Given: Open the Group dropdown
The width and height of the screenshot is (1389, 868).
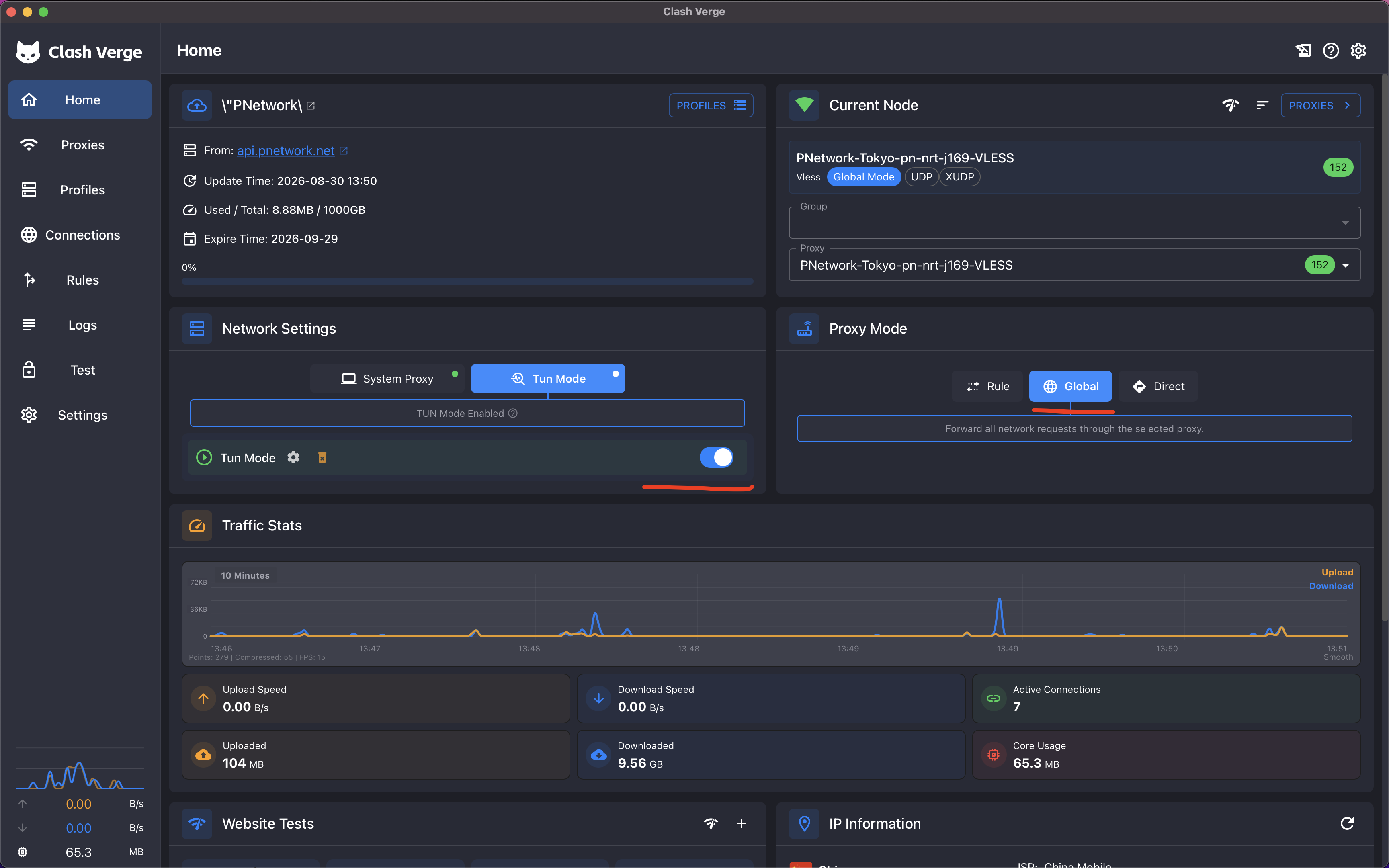Looking at the screenshot, I should pyautogui.click(x=1074, y=223).
